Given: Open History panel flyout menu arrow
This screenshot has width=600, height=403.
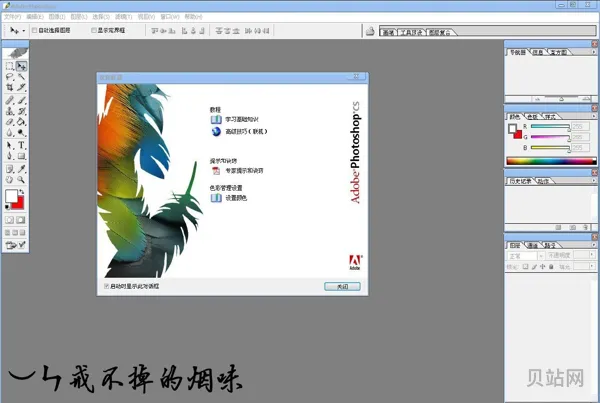Looking at the screenshot, I should 594,181.
